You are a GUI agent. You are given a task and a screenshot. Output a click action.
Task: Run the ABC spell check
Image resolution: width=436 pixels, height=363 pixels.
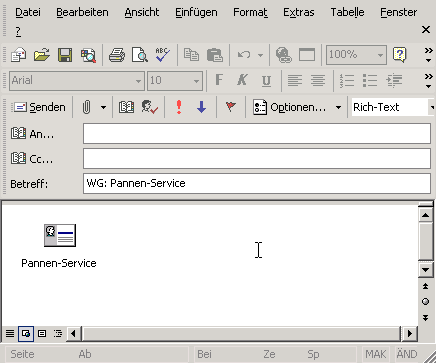coord(163,55)
